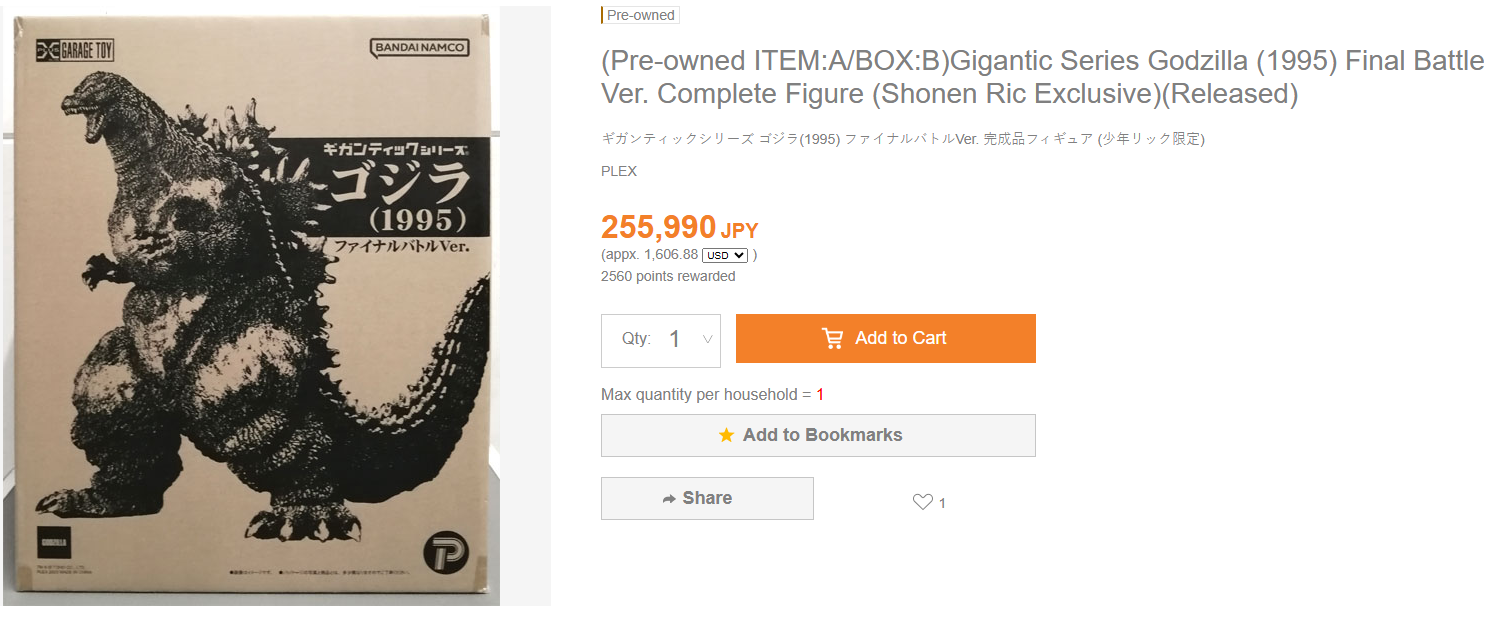Click the Japanese product name text

tap(903, 139)
